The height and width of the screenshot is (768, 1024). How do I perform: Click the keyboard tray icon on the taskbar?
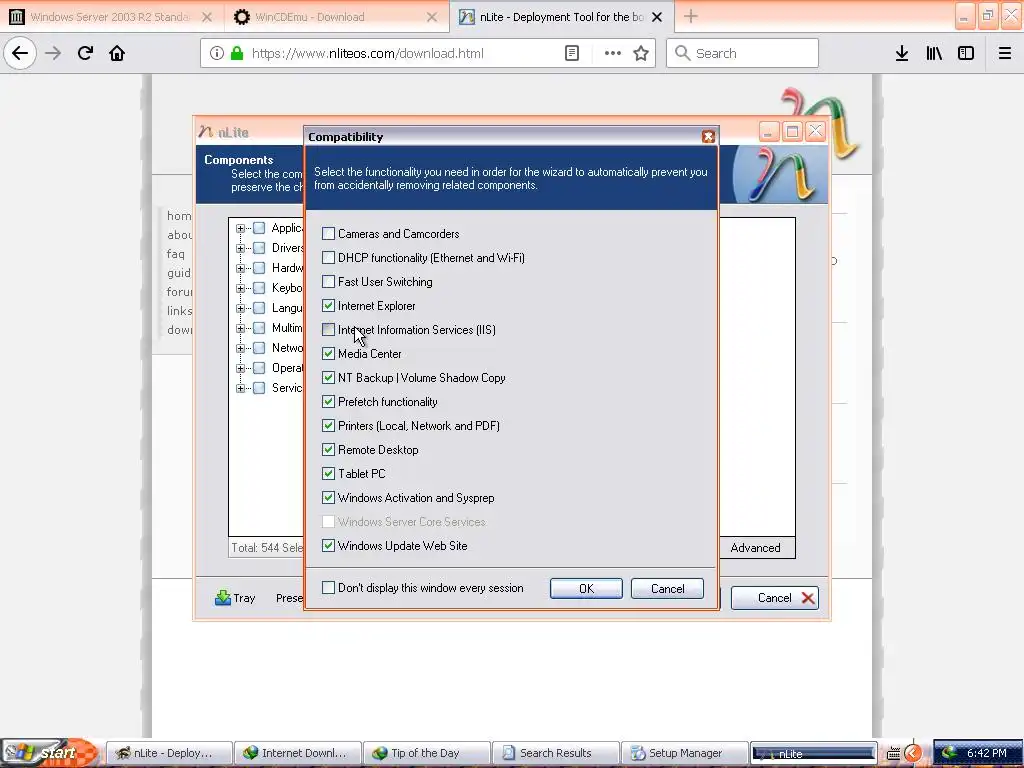tap(893, 753)
